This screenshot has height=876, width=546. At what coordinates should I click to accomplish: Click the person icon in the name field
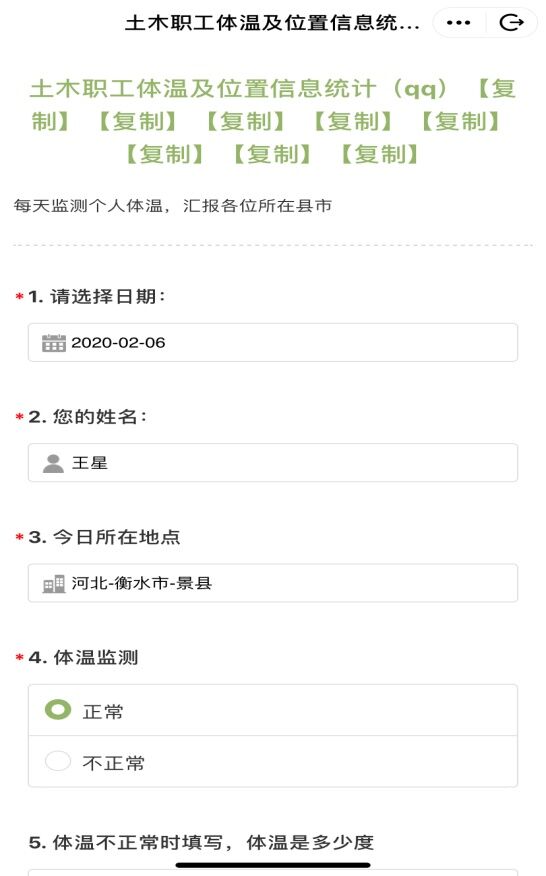pyautogui.click(x=53, y=463)
